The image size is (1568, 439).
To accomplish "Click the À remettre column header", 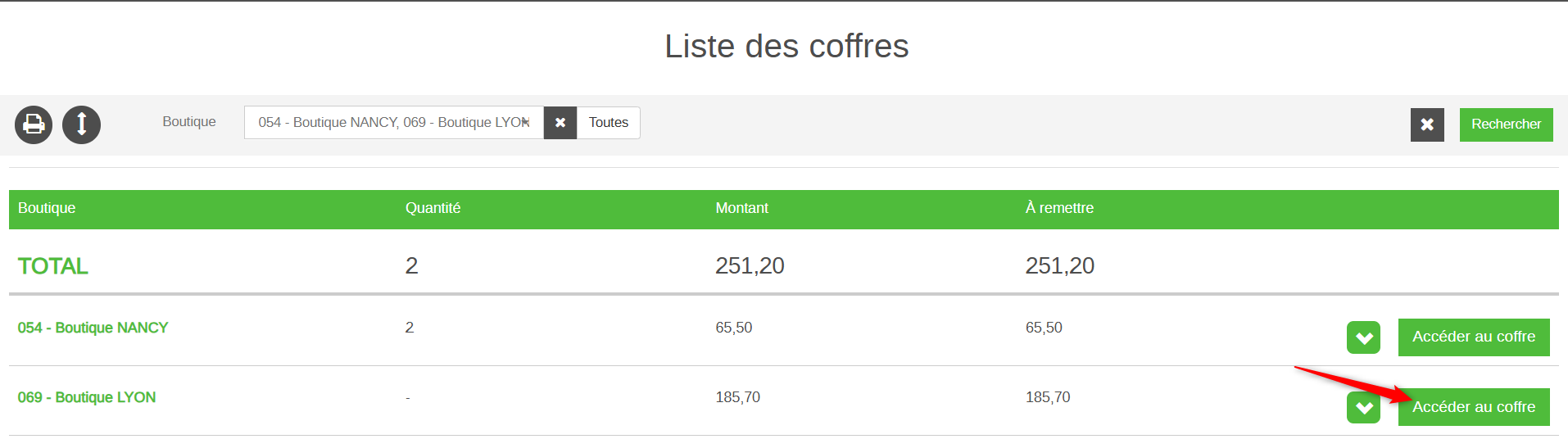I will pyautogui.click(x=1059, y=208).
